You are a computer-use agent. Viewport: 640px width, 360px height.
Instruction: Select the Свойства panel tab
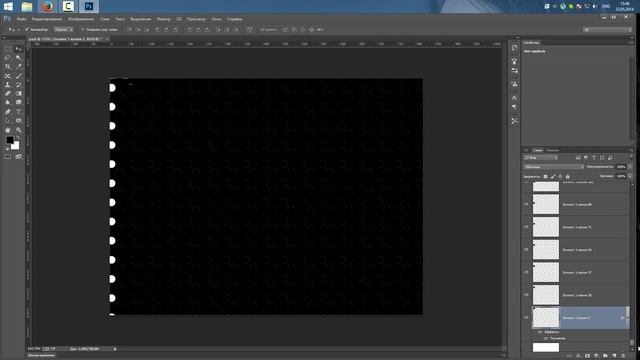[531, 42]
